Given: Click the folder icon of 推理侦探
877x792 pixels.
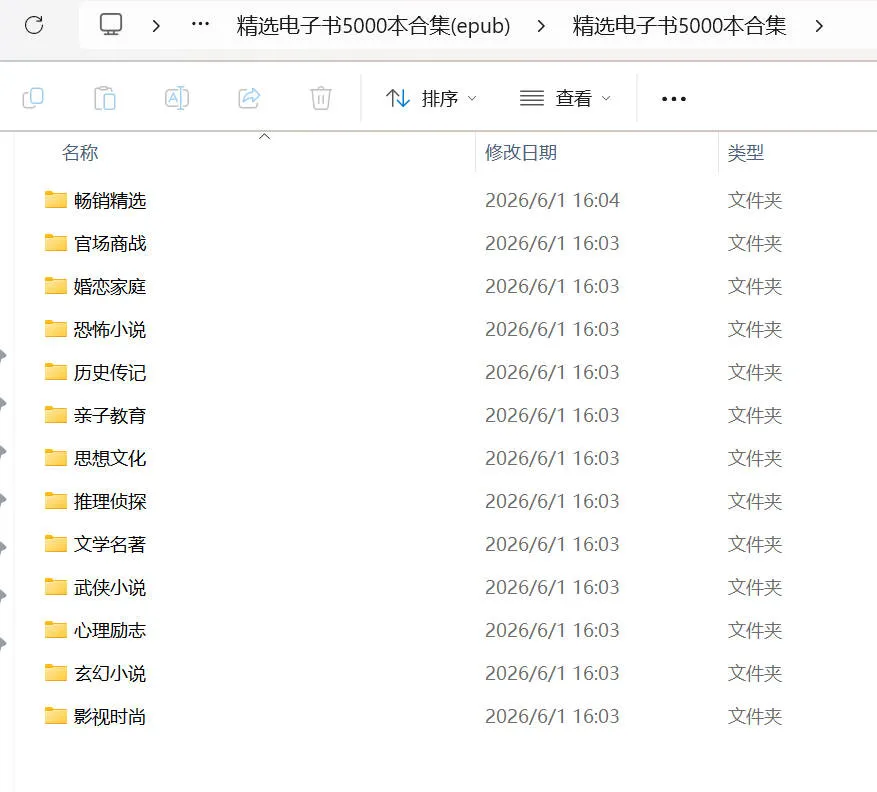Looking at the screenshot, I should pos(56,501).
